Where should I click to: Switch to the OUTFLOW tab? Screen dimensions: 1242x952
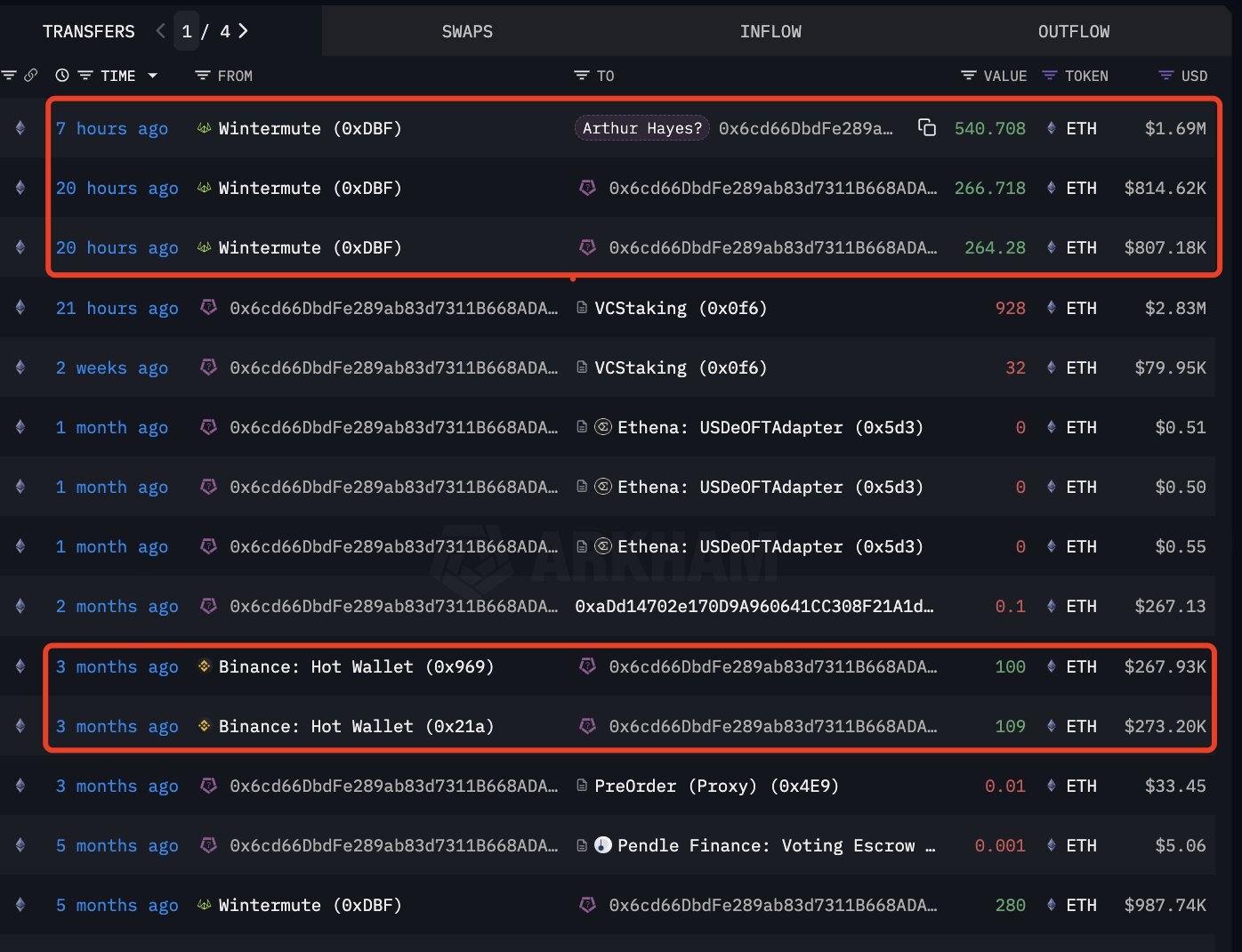(x=1073, y=31)
